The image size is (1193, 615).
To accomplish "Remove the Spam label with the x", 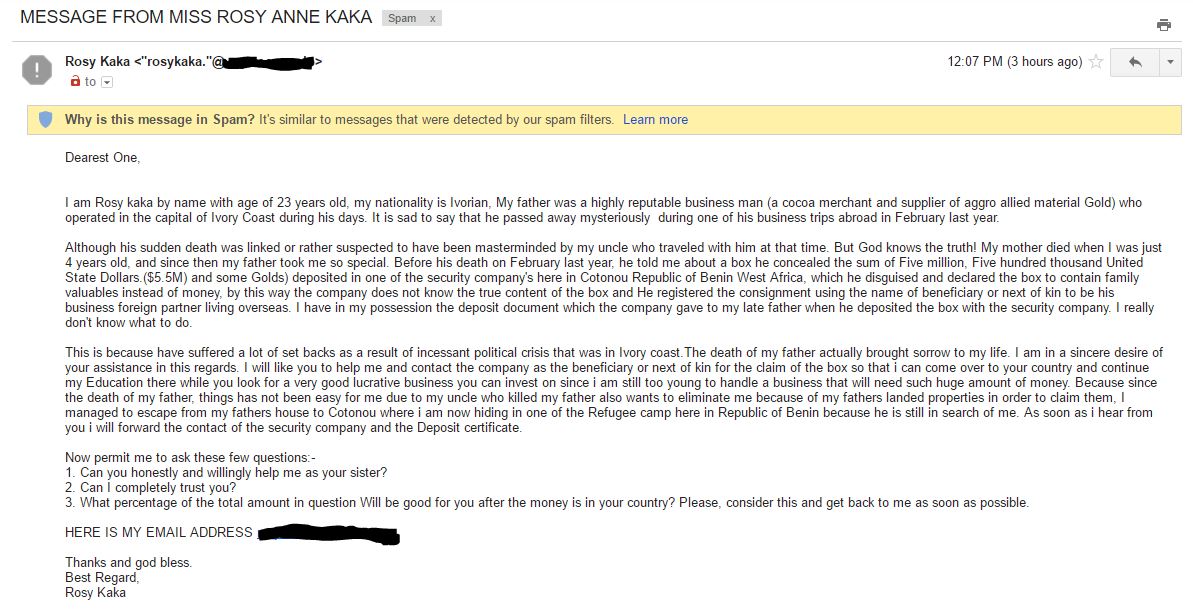I will pyautogui.click(x=432, y=18).
